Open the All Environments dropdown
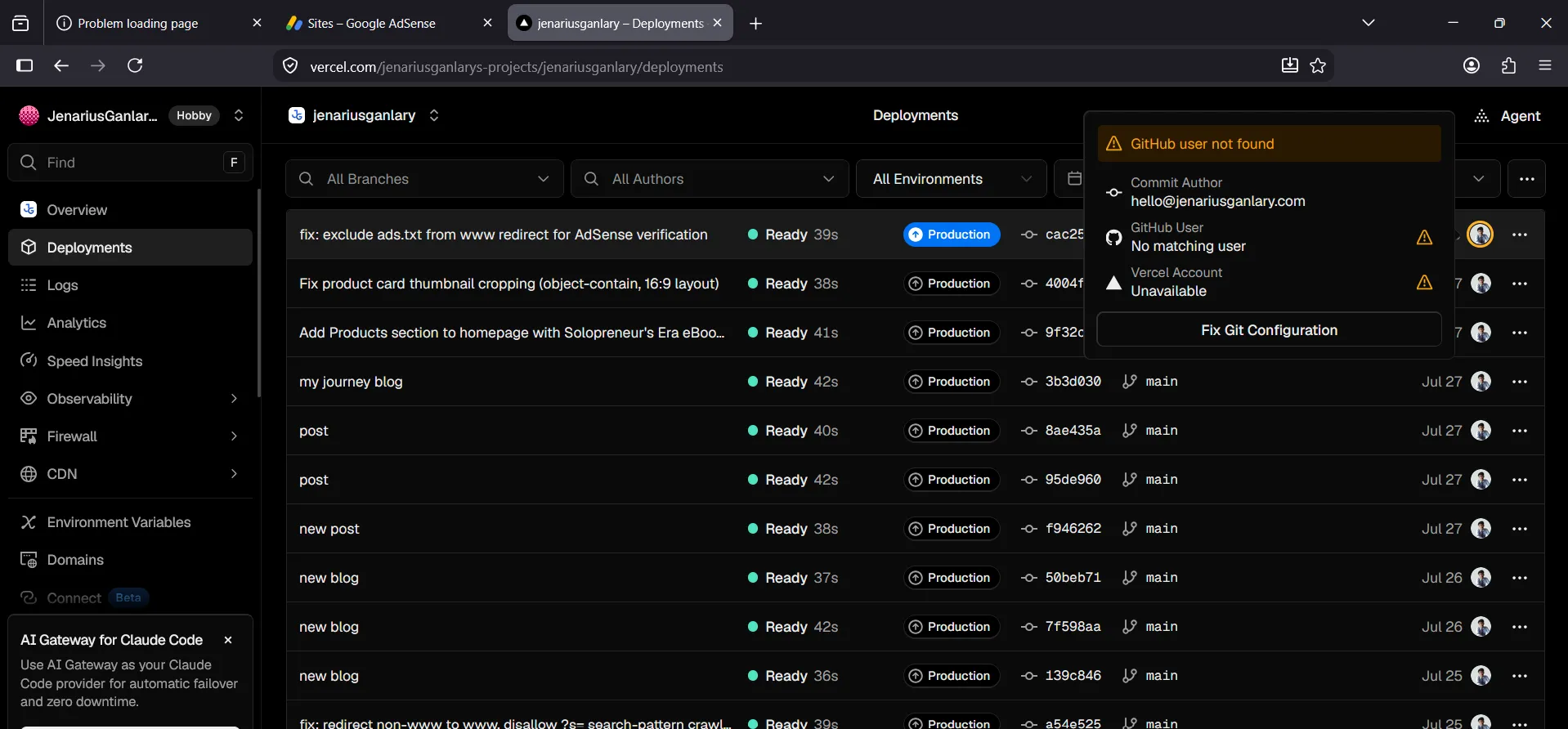The image size is (1568, 729). [x=952, y=179]
